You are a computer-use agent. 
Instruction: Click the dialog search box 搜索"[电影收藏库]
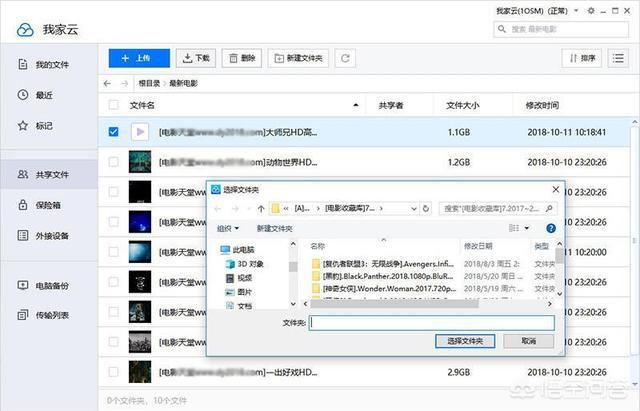(x=498, y=209)
